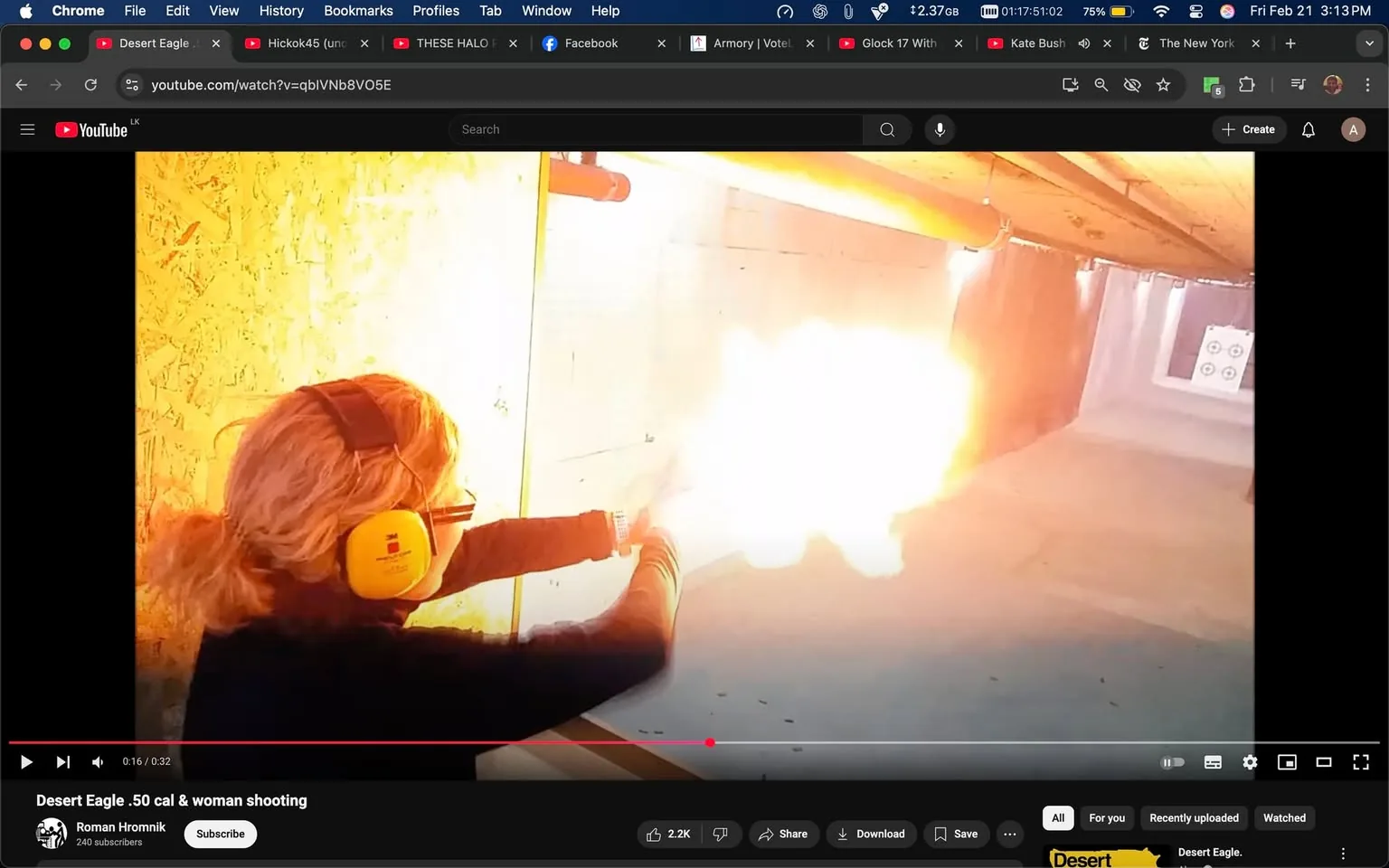This screenshot has height=868, width=1389.
Task: Enter fullscreen with the player icon
Action: point(1360,762)
